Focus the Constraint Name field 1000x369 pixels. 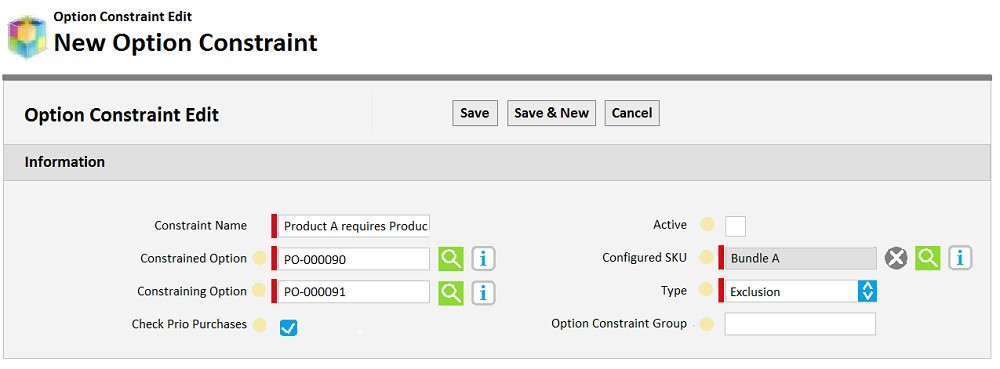pyautogui.click(x=354, y=226)
